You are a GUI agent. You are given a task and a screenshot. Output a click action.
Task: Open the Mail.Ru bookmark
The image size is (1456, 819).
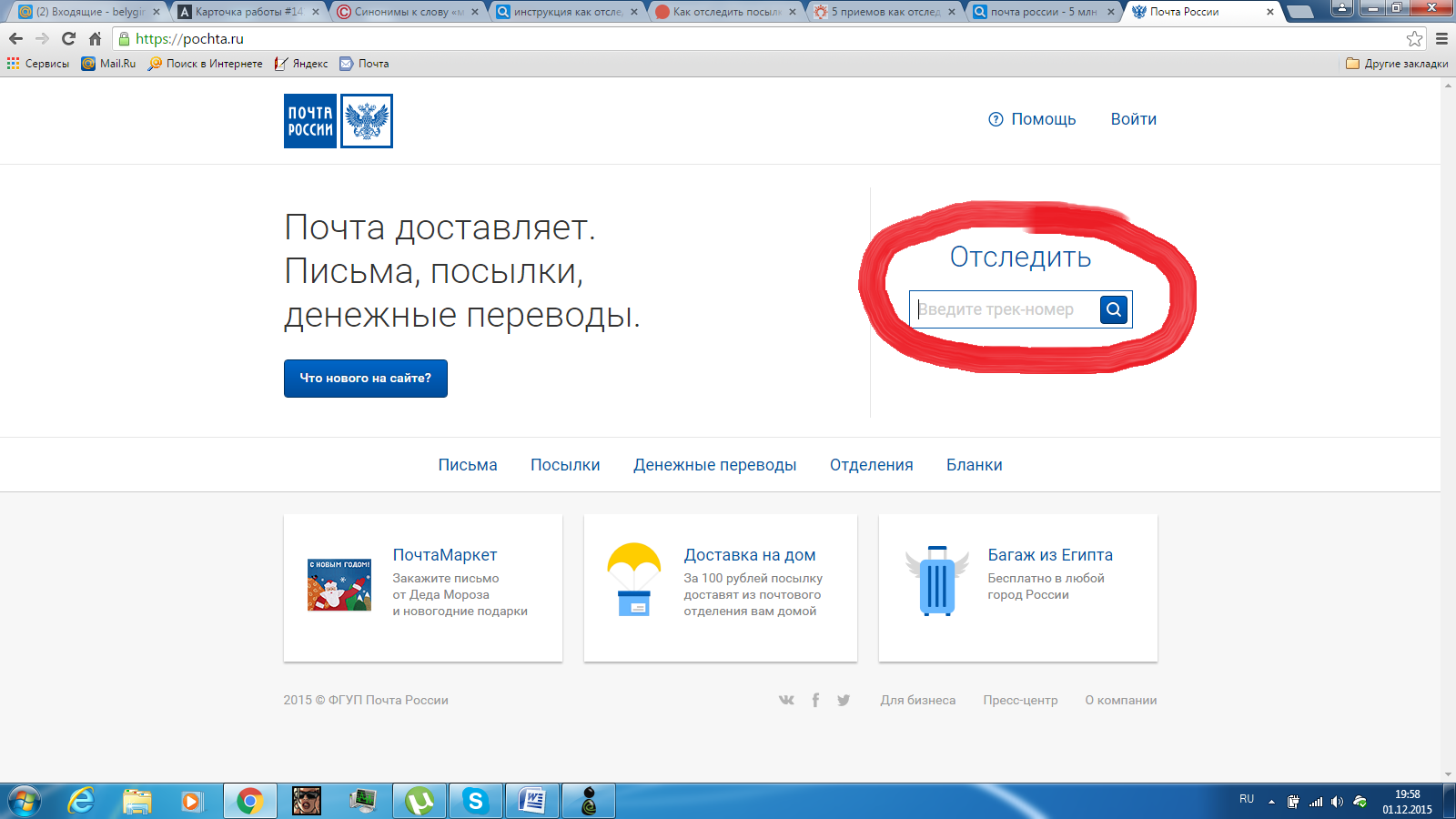pyautogui.click(x=108, y=64)
